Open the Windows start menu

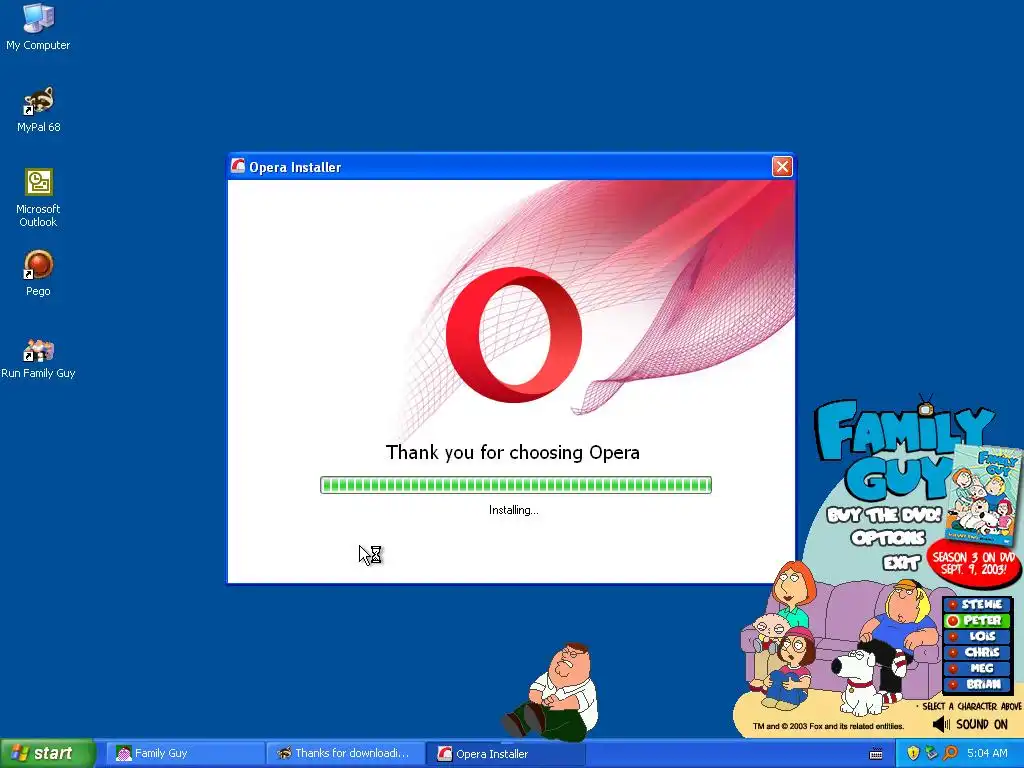click(x=47, y=753)
